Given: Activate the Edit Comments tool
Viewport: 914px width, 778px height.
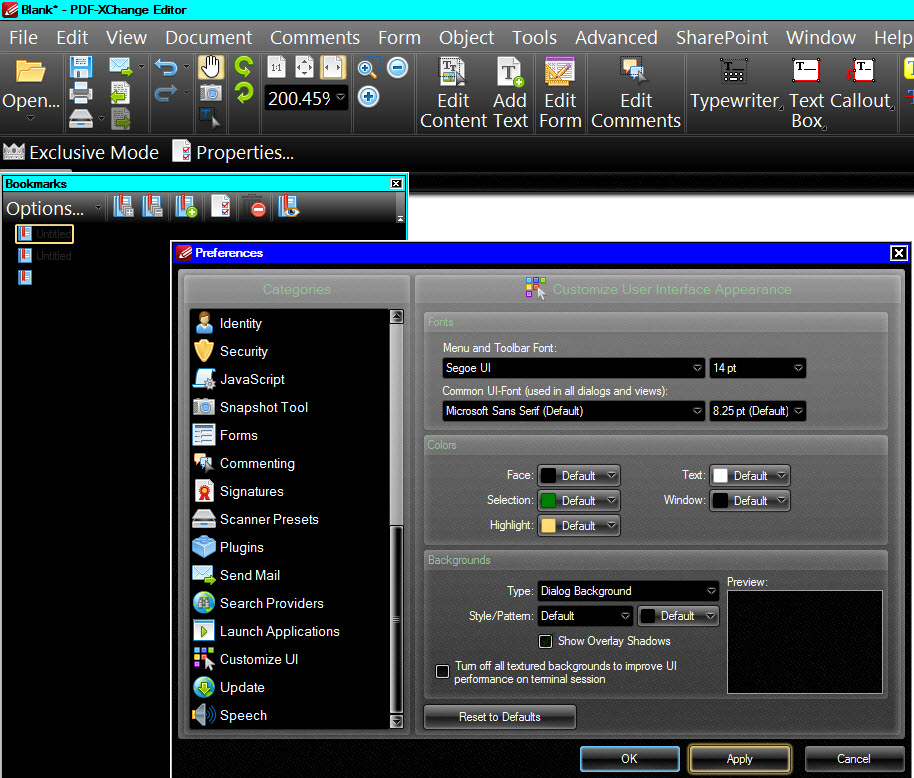Looking at the screenshot, I should click(636, 94).
